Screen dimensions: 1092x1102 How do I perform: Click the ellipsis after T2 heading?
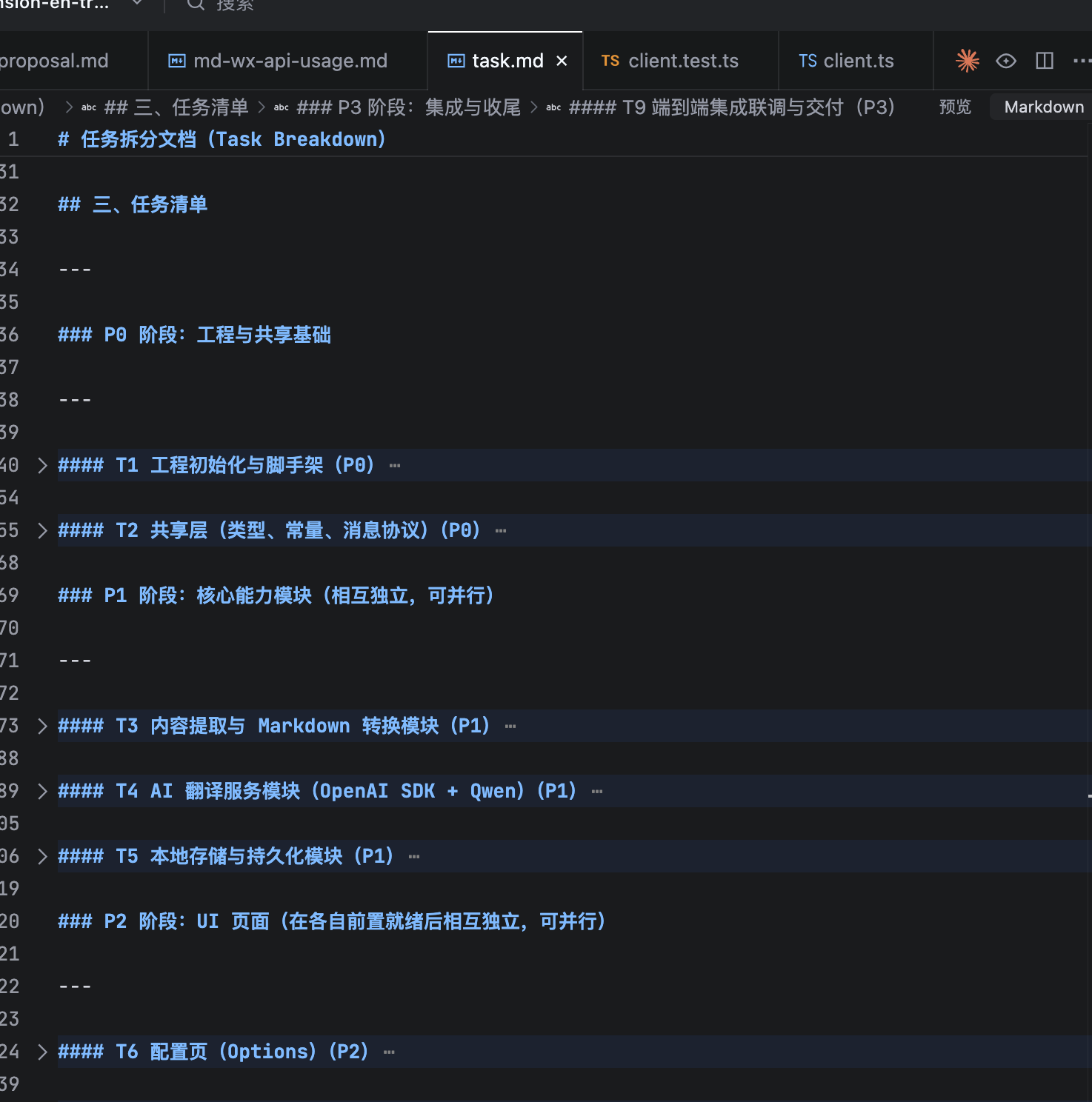pos(501,531)
